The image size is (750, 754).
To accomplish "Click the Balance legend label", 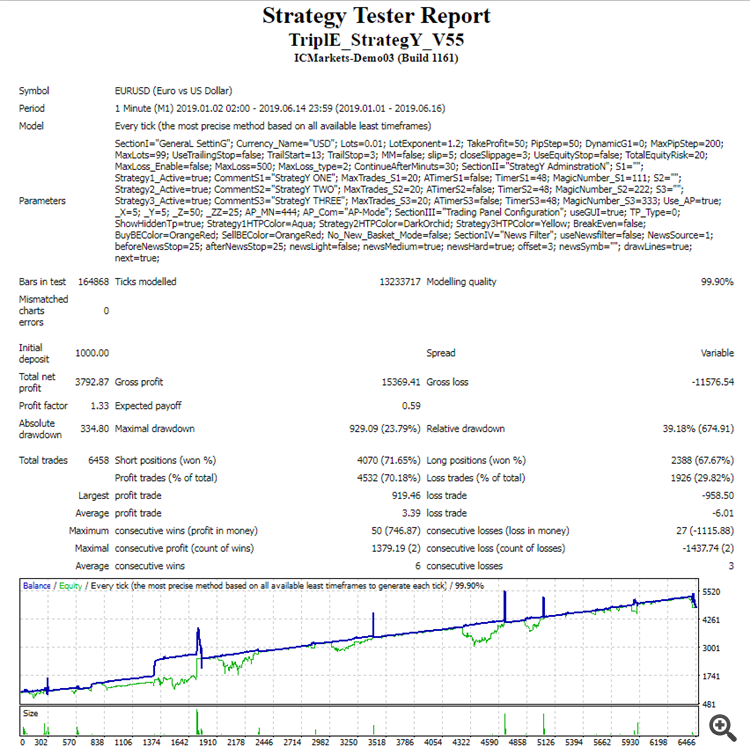I will coord(37,586).
